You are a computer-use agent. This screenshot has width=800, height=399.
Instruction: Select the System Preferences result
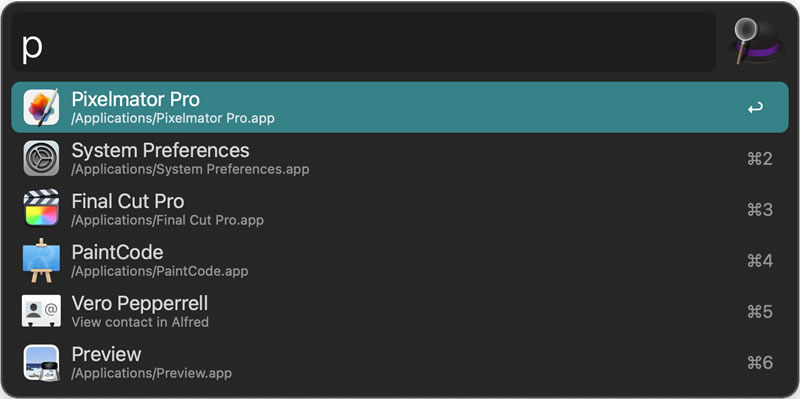pyautogui.click(x=399, y=158)
